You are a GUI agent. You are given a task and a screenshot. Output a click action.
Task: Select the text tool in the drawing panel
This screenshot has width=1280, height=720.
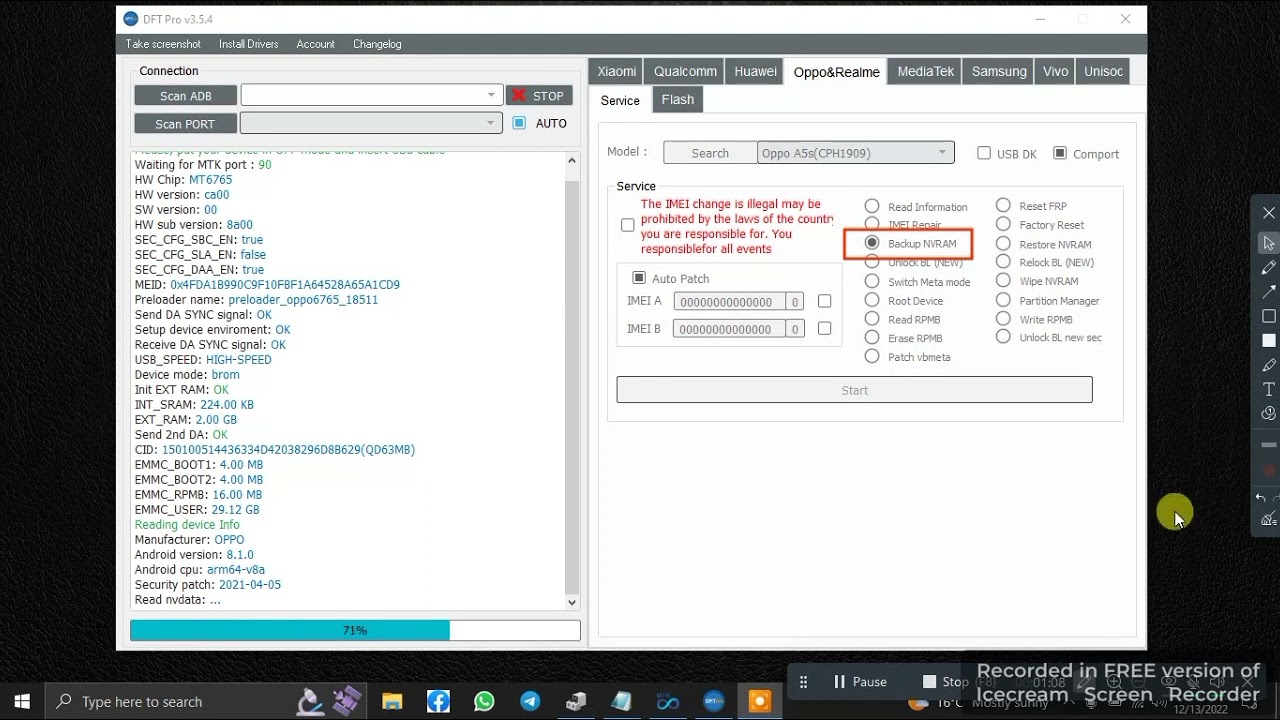[x=1269, y=389]
